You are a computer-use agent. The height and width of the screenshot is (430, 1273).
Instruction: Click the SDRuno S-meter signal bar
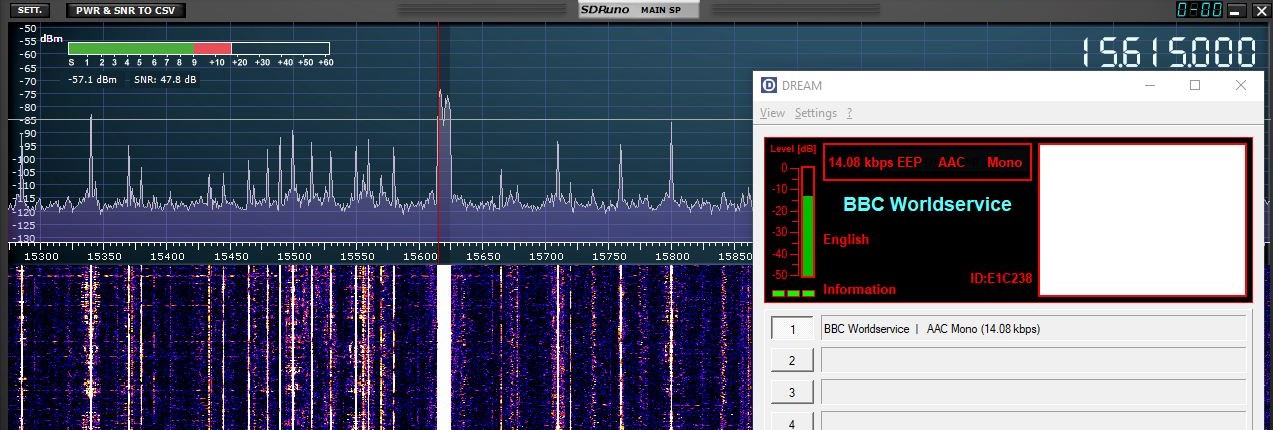pos(199,48)
